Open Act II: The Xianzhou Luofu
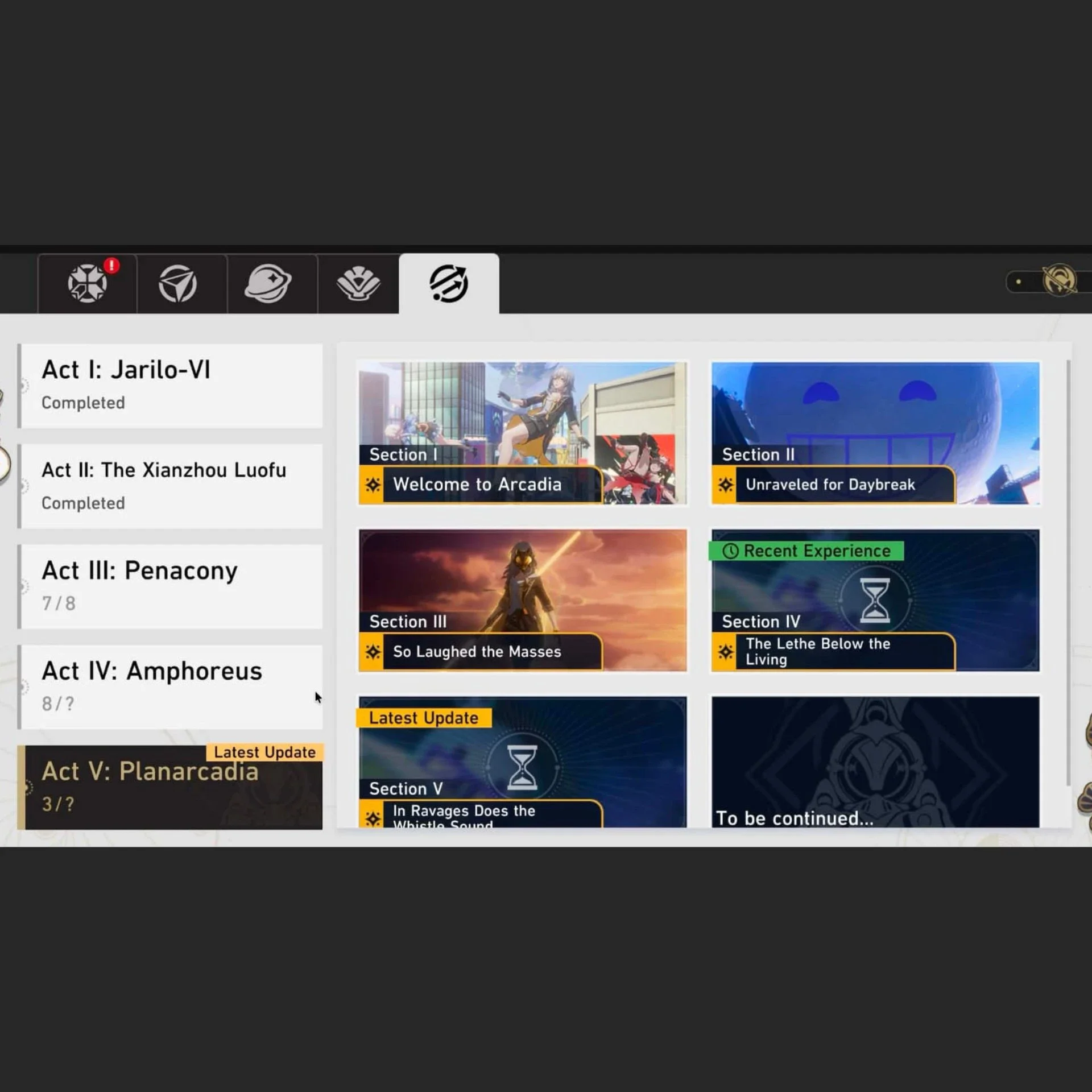 170,486
